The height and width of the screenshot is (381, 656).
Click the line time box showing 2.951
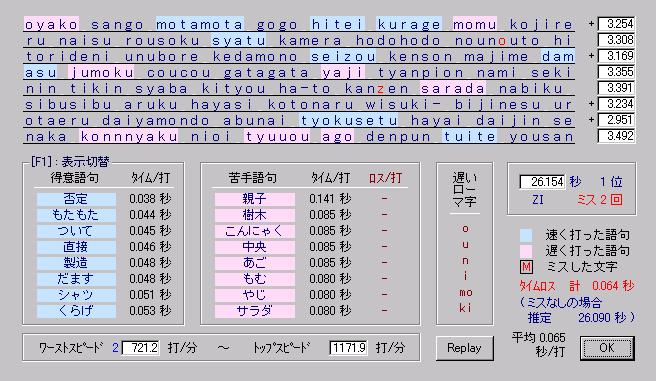[616, 120]
